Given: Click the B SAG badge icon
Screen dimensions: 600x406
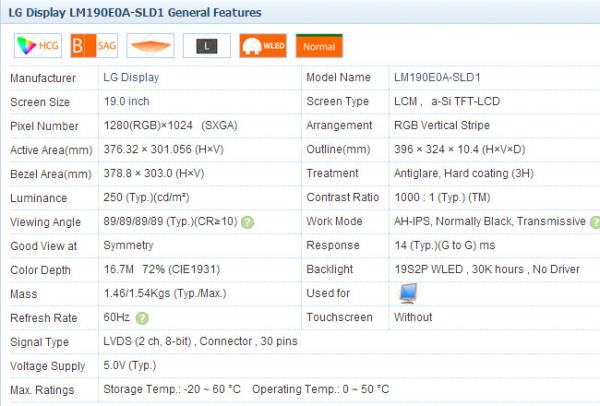Looking at the screenshot, I should (x=94, y=46).
